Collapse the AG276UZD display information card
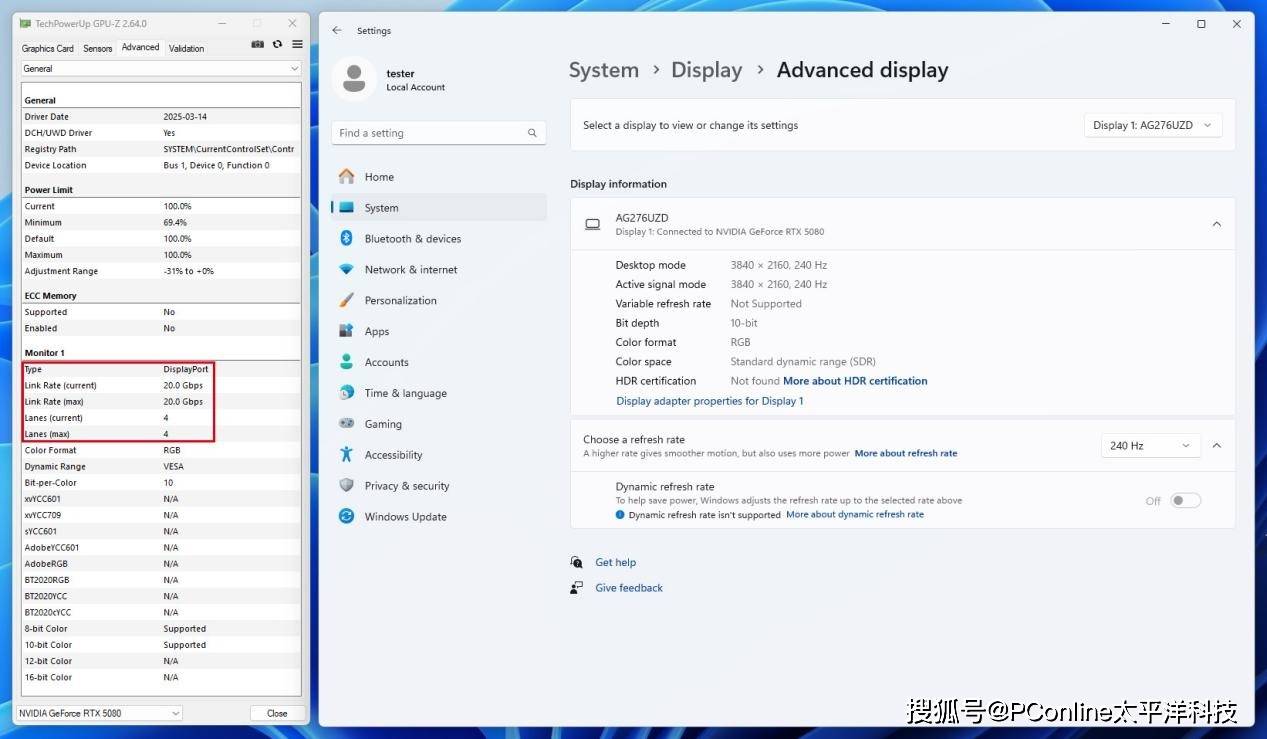The width and height of the screenshot is (1267, 739). tap(1217, 224)
